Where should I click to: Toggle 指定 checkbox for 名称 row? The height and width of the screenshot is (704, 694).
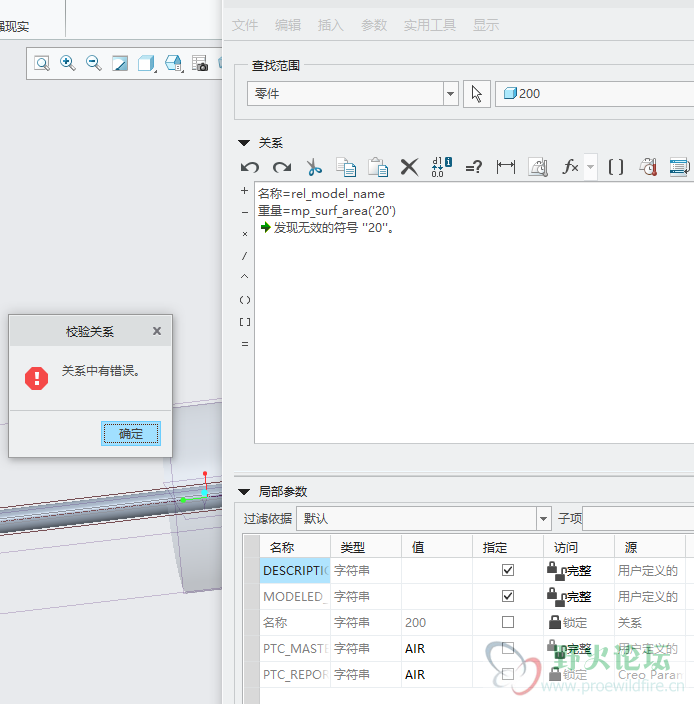point(508,622)
